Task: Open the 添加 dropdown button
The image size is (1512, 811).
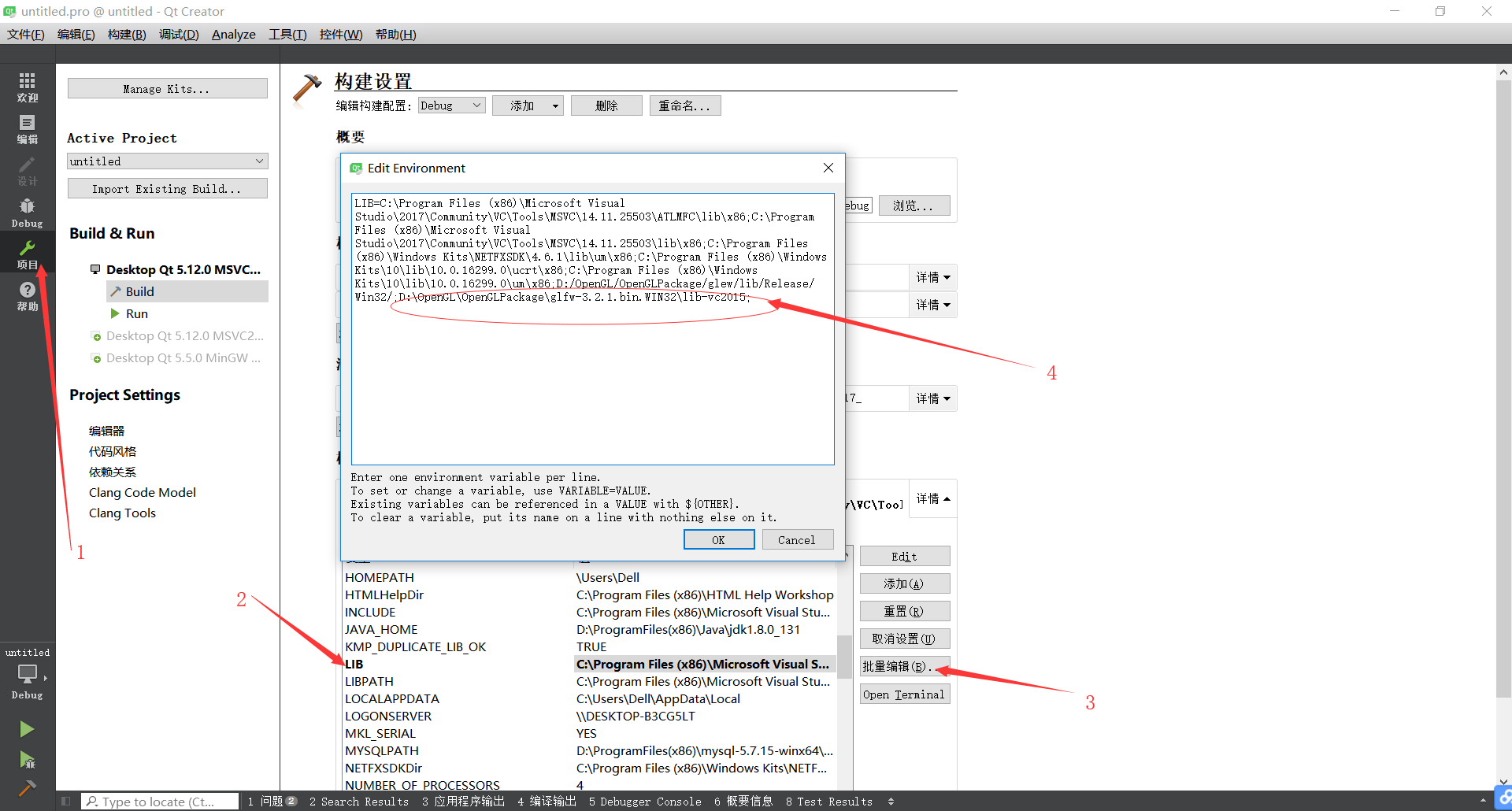Action: pyautogui.click(x=528, y=106)
